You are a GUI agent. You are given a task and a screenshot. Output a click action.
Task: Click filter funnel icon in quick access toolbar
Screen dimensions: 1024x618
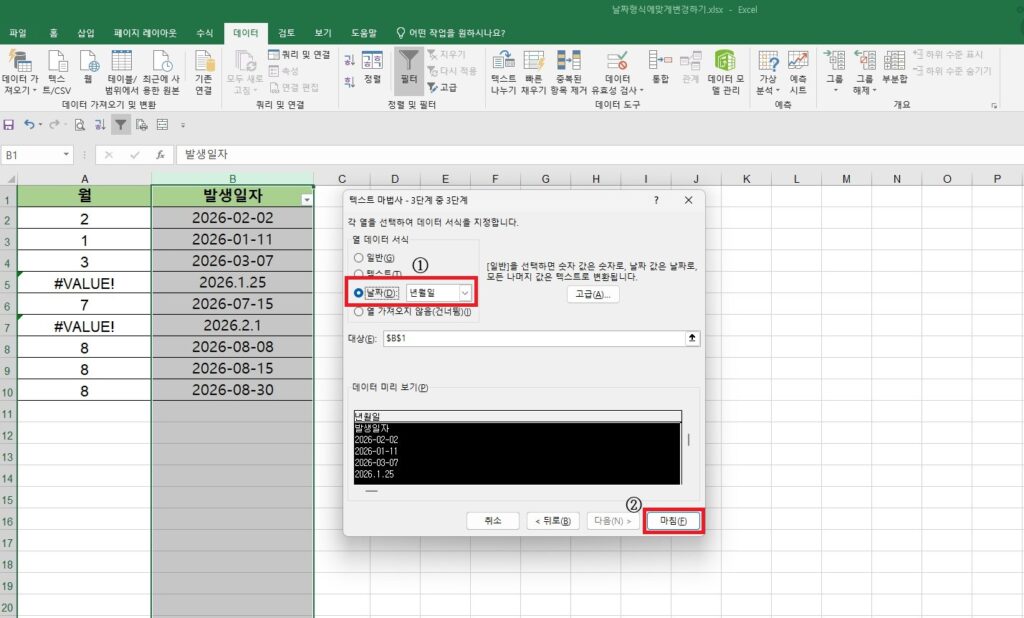(120, 124)
